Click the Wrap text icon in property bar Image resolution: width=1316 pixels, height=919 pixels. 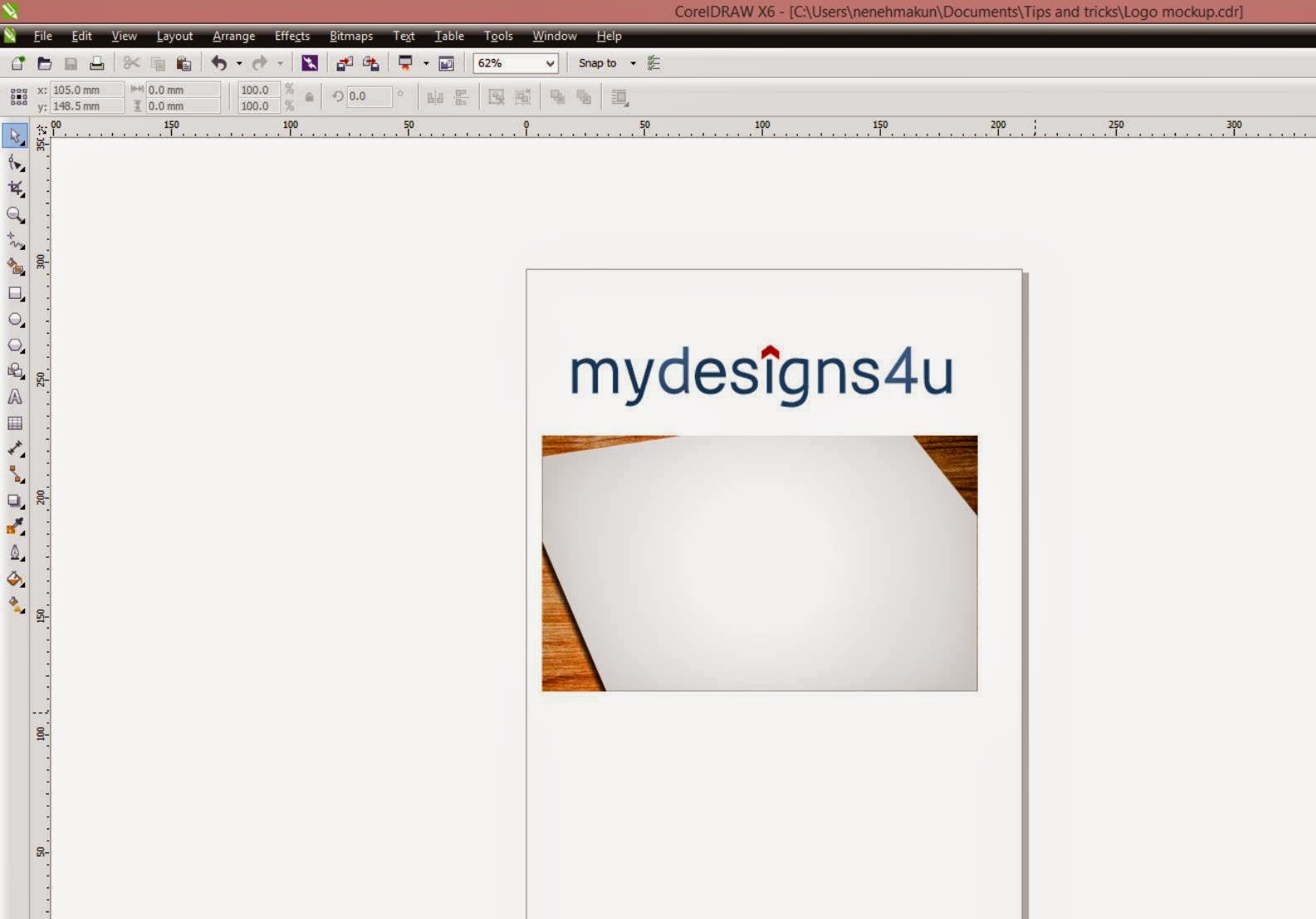(619, 97)
